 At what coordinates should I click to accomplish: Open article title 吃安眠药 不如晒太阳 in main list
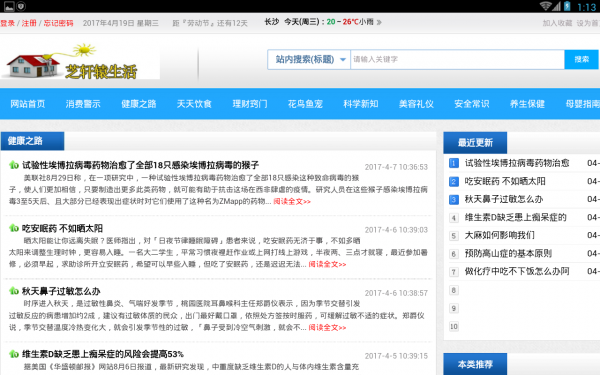(x=62, y=228)
